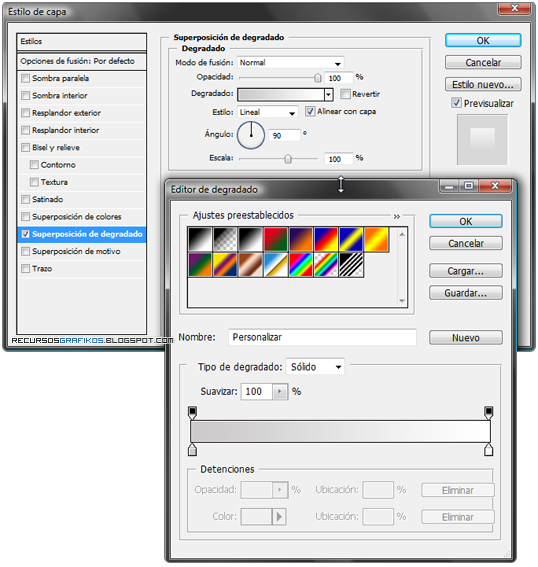Toggle the Previsualizar checkbox
The height and width of the screenshot is (567, 538).
click(456, 103)
